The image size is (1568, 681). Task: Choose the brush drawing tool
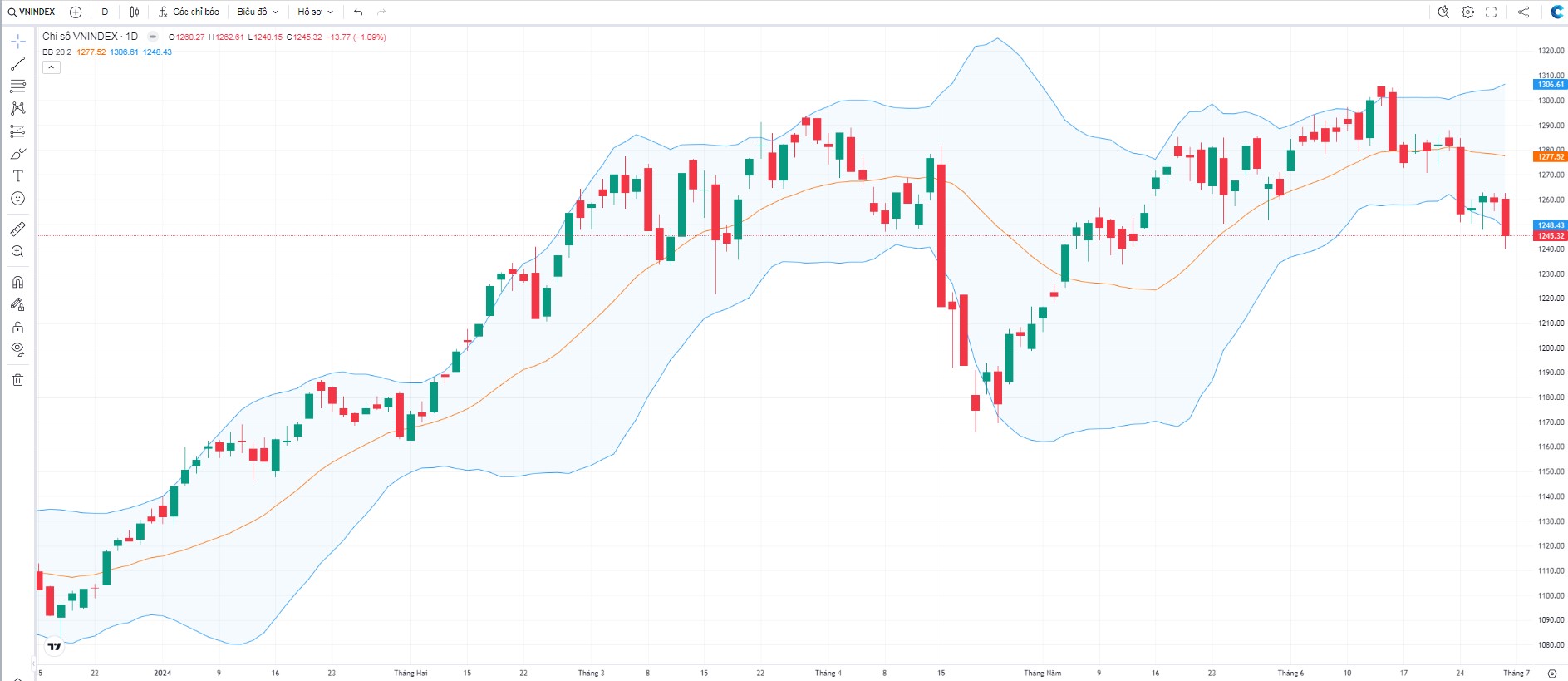[x=17, y=154]
